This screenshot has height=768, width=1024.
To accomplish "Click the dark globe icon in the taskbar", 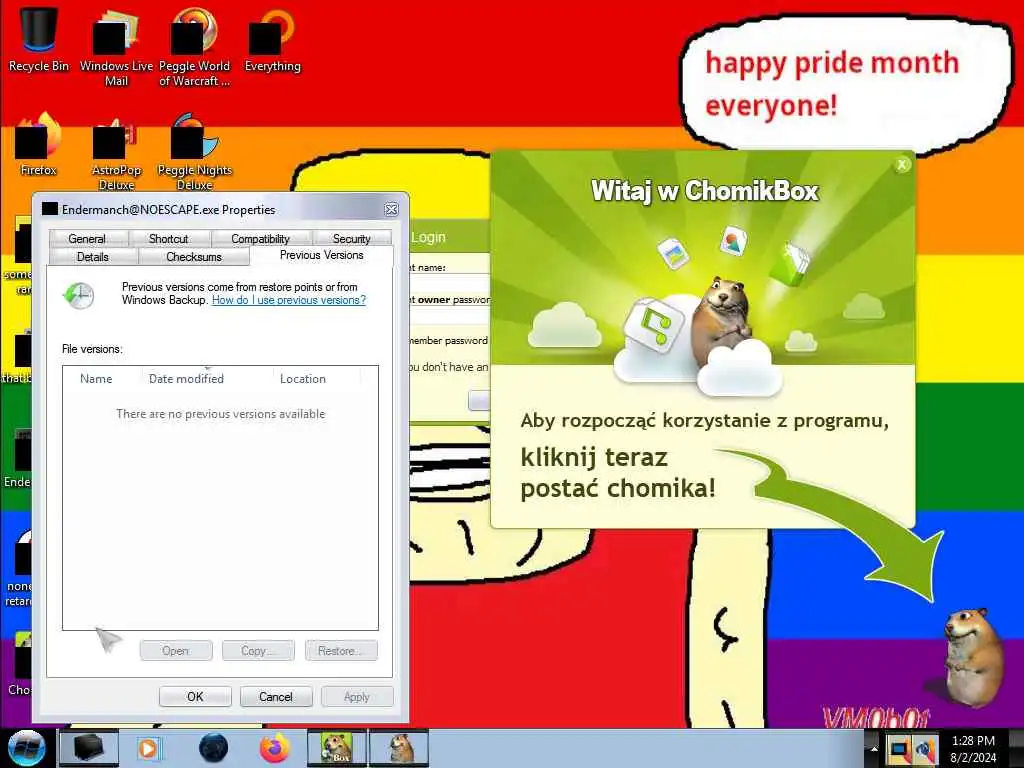I will click(214, 748).
